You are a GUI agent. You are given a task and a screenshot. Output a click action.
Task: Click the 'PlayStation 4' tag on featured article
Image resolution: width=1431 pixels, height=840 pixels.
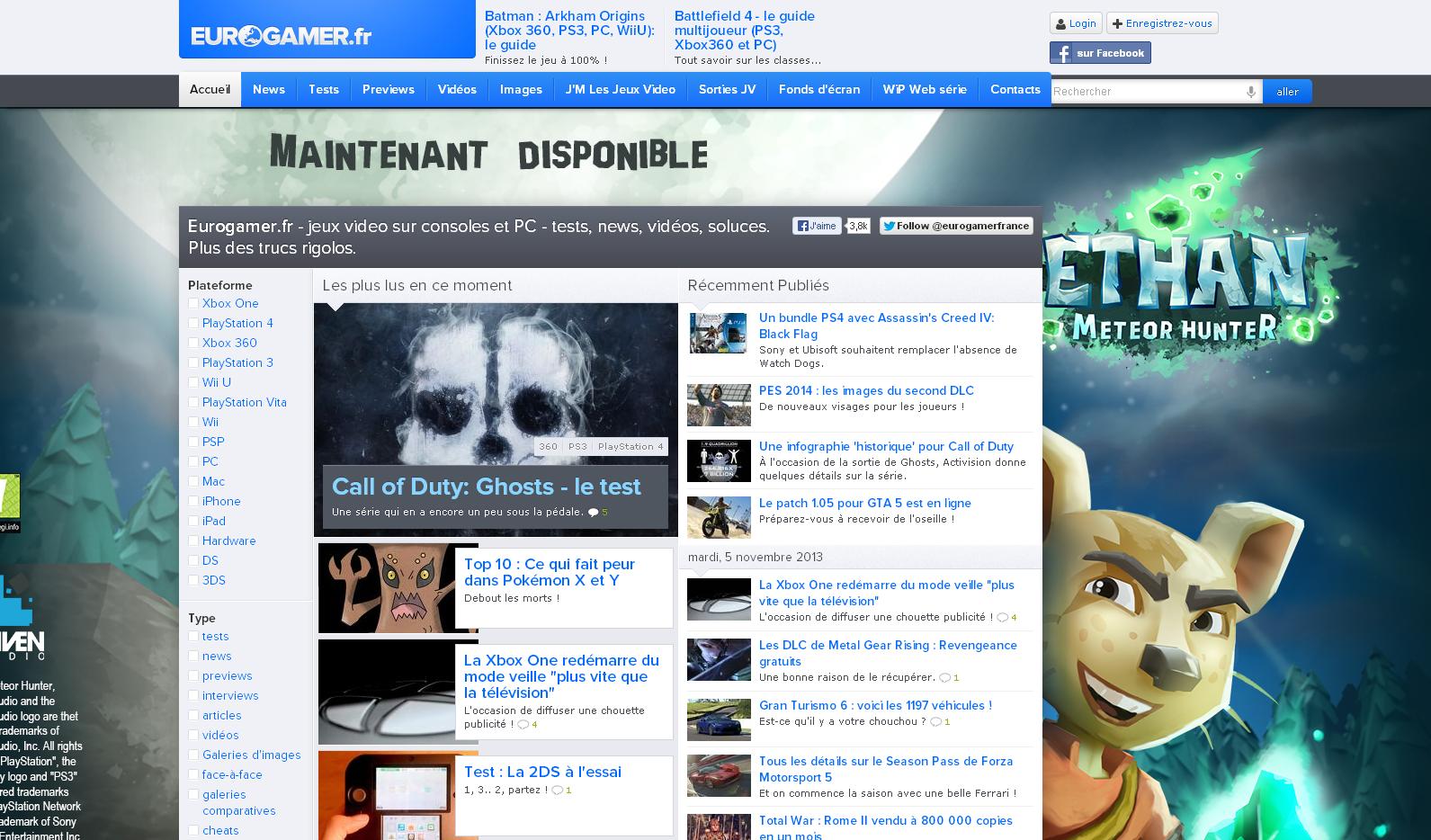(631, 447)
